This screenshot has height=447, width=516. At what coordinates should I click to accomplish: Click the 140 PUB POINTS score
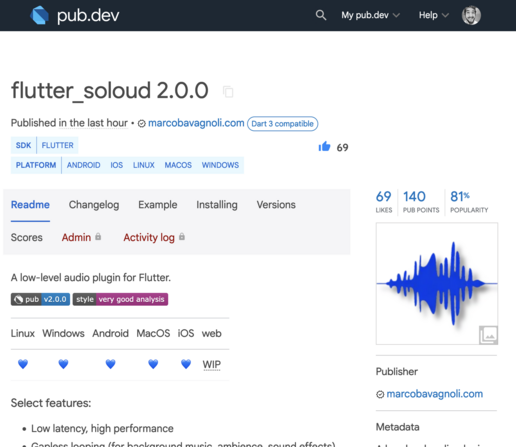coord(421,202)
